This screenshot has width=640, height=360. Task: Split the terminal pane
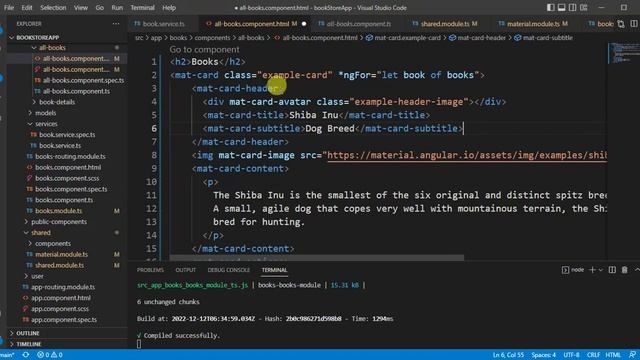tap(612, 270)
